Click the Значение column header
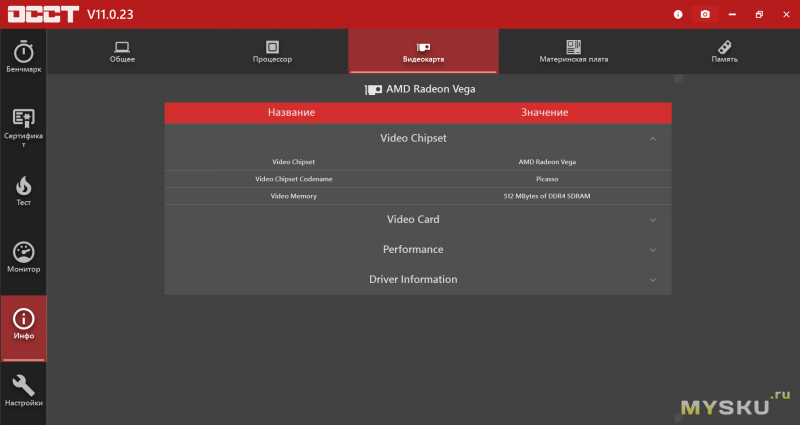 [x=544, y=113]
